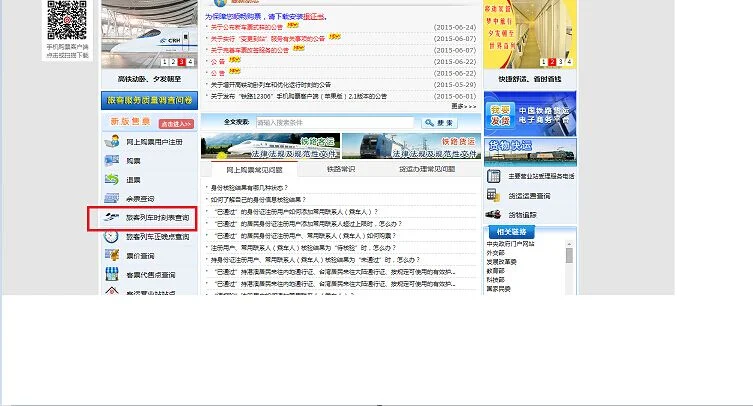Open FAQ 身份核验结果有哪几种状态？

tap(249, 188)
